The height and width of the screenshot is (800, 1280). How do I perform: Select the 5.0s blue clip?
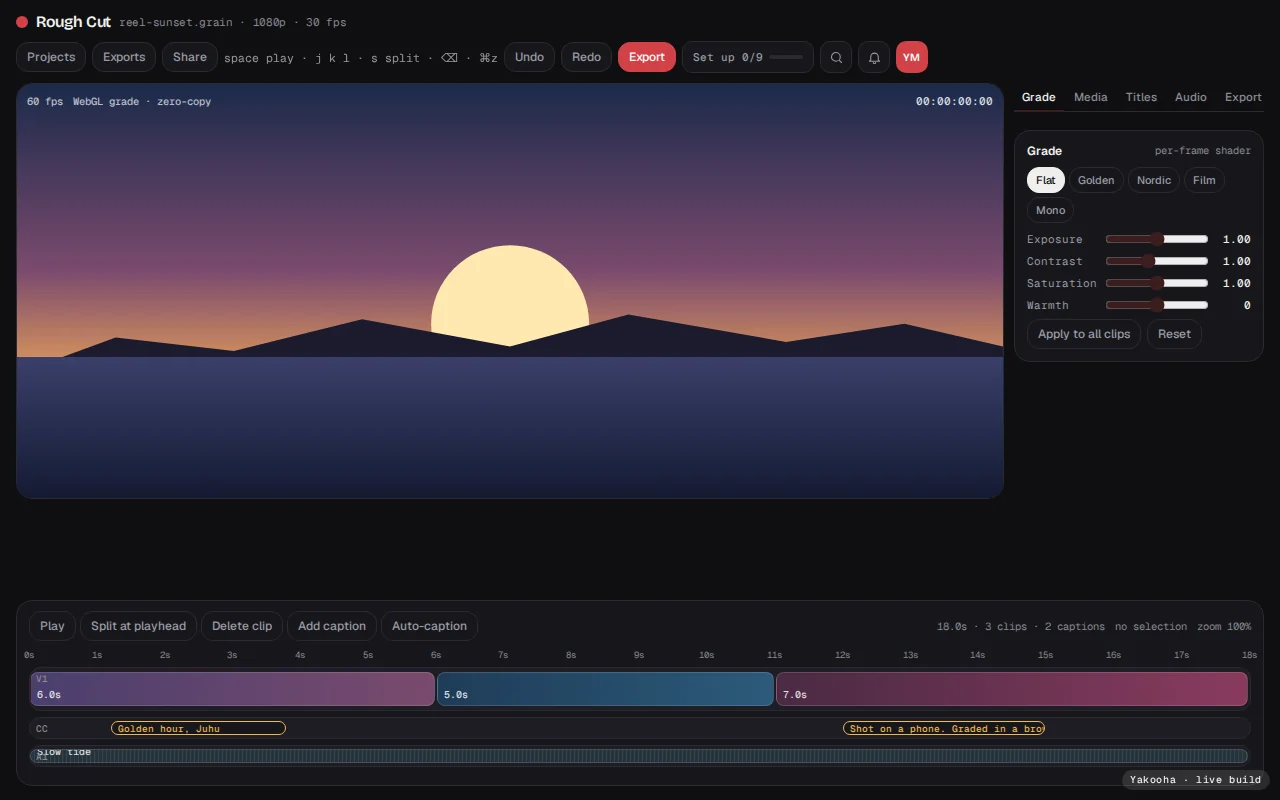coord(605,689)
